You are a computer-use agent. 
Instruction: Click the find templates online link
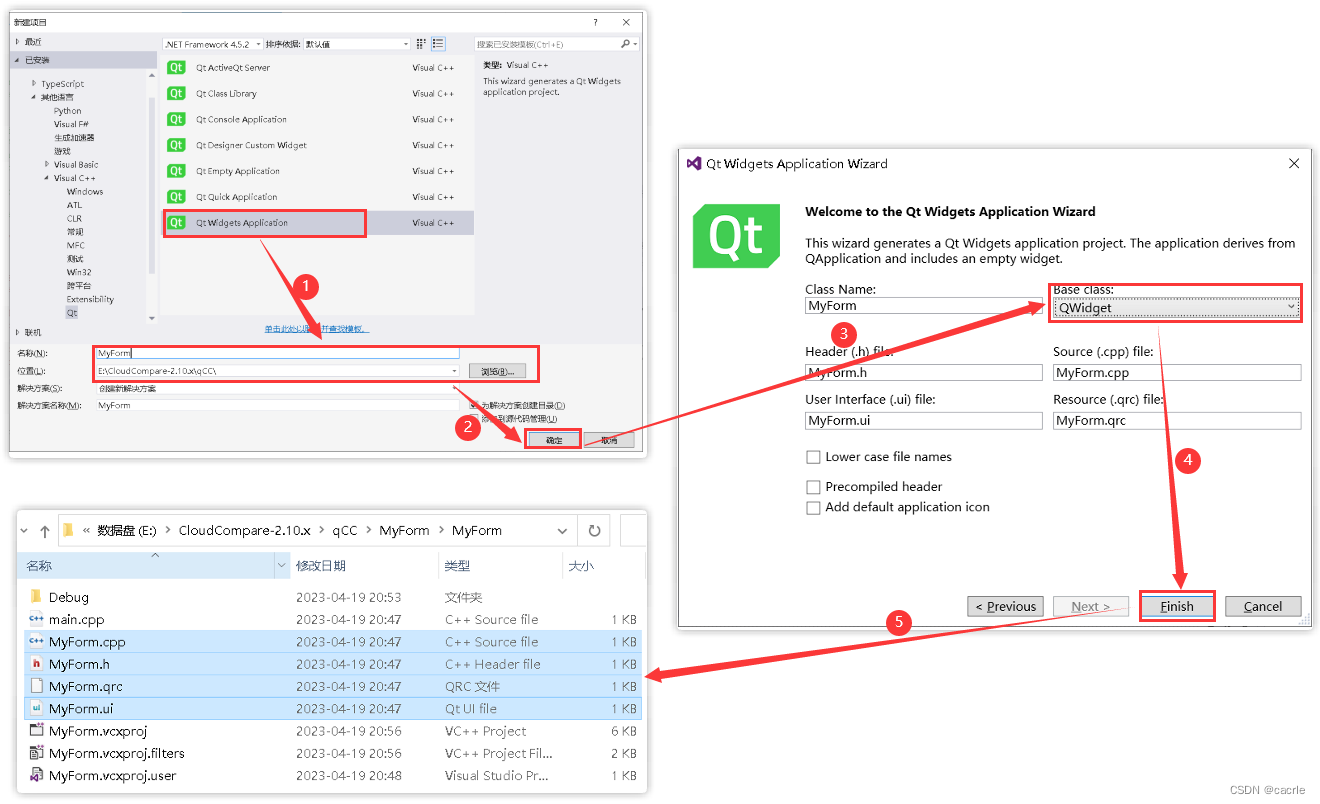(317, 329)
